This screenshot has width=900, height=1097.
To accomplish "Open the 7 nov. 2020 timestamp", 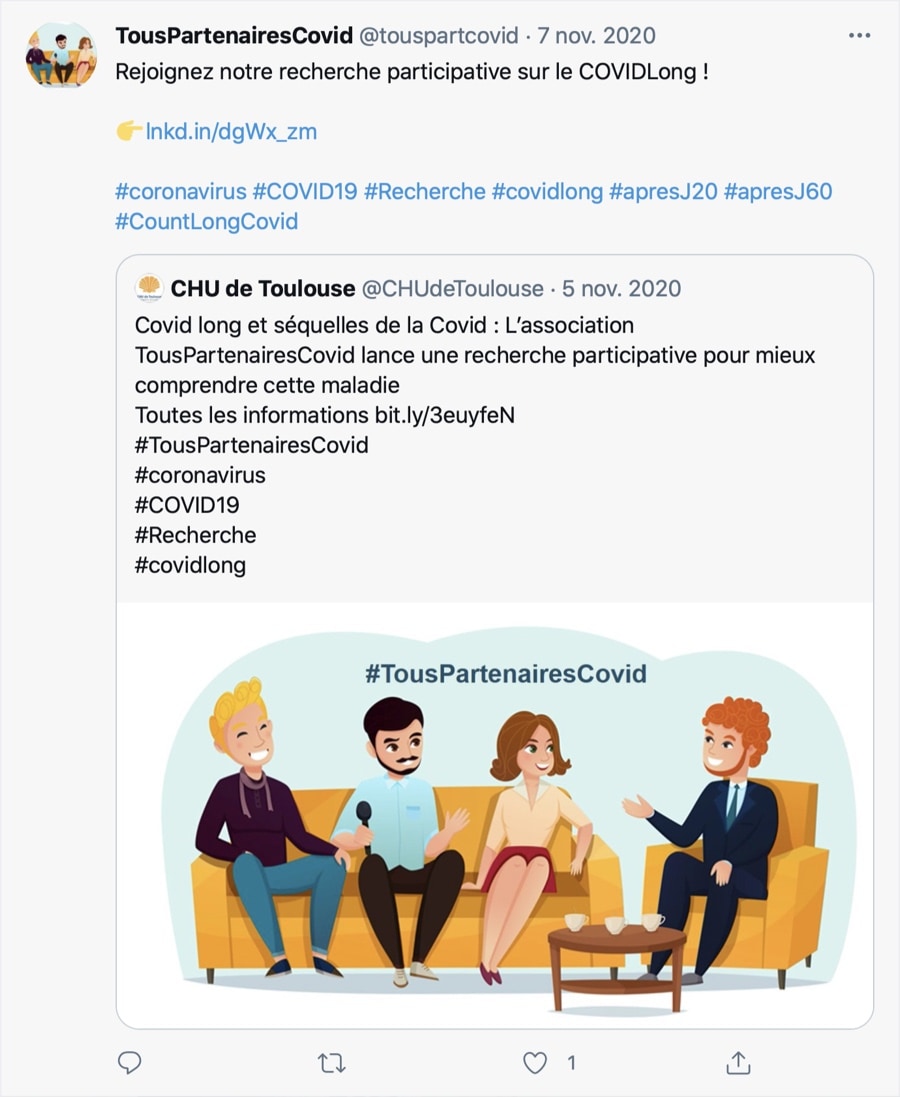I will click(596, 36).
